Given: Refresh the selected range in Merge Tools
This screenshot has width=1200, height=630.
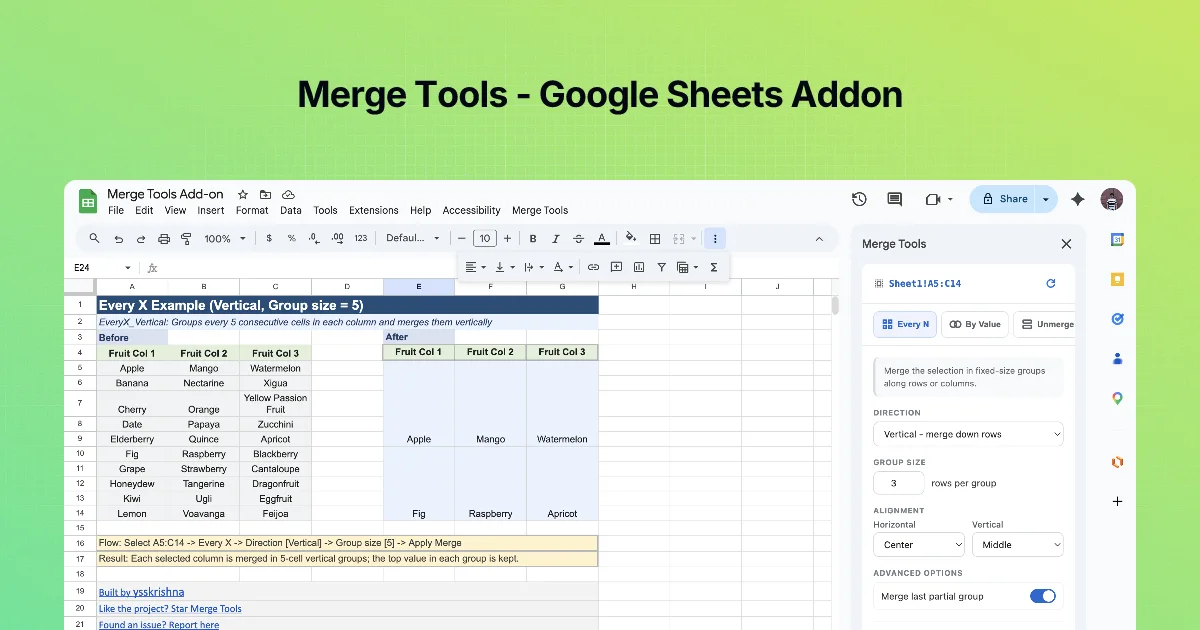Looking at the screenshot, I should (1051, 283).
